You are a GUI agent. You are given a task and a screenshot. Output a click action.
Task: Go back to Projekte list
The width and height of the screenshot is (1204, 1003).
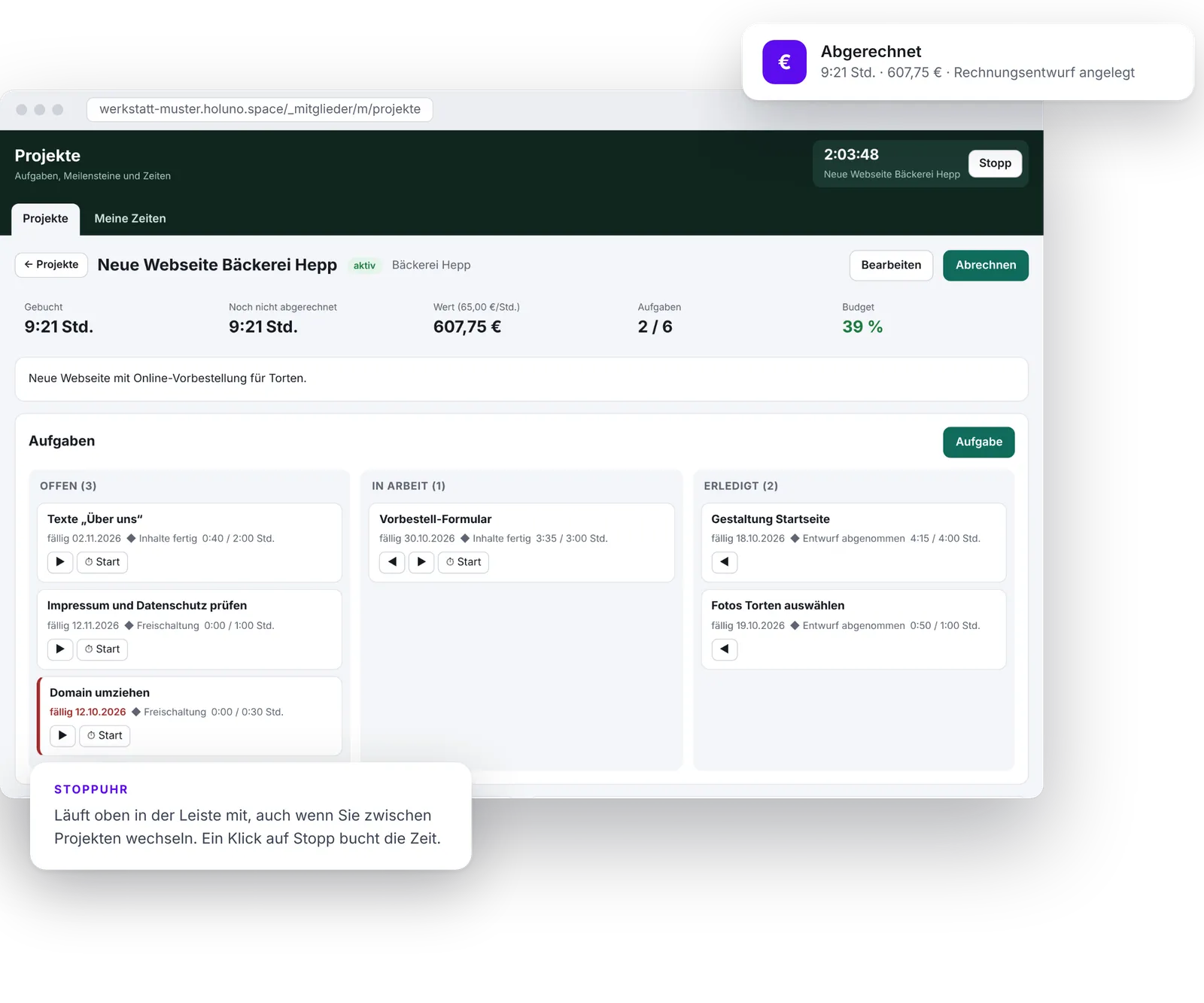click(51, 265)
